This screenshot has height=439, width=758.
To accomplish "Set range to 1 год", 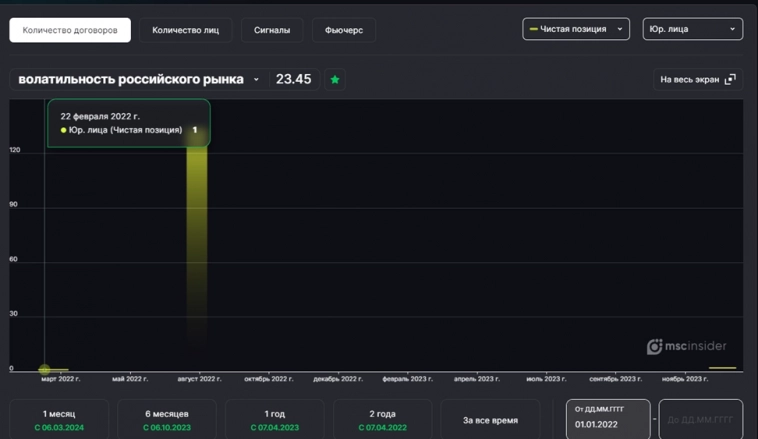I will [x=274, y=420].
